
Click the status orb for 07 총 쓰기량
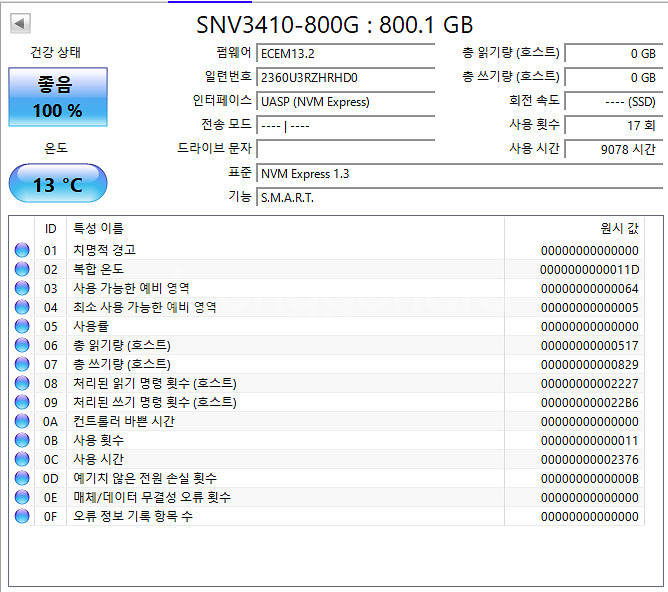(22, 364)
